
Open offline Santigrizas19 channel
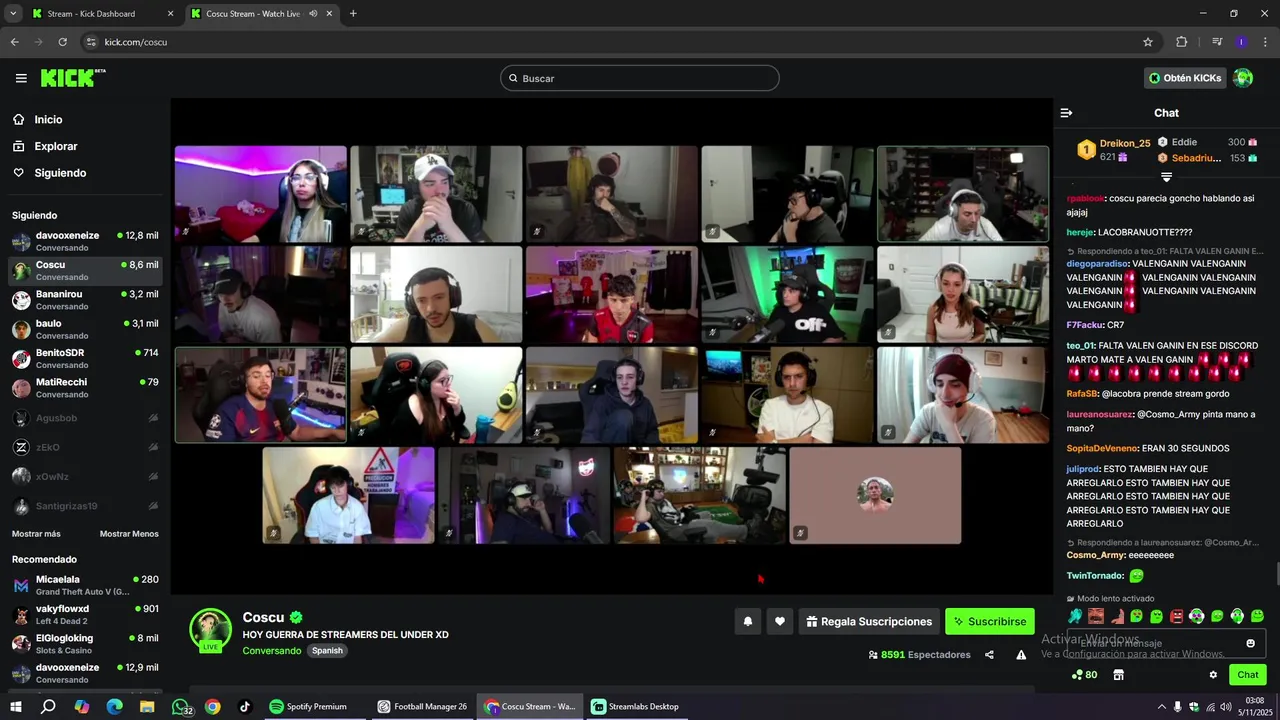tap(85, 506)
